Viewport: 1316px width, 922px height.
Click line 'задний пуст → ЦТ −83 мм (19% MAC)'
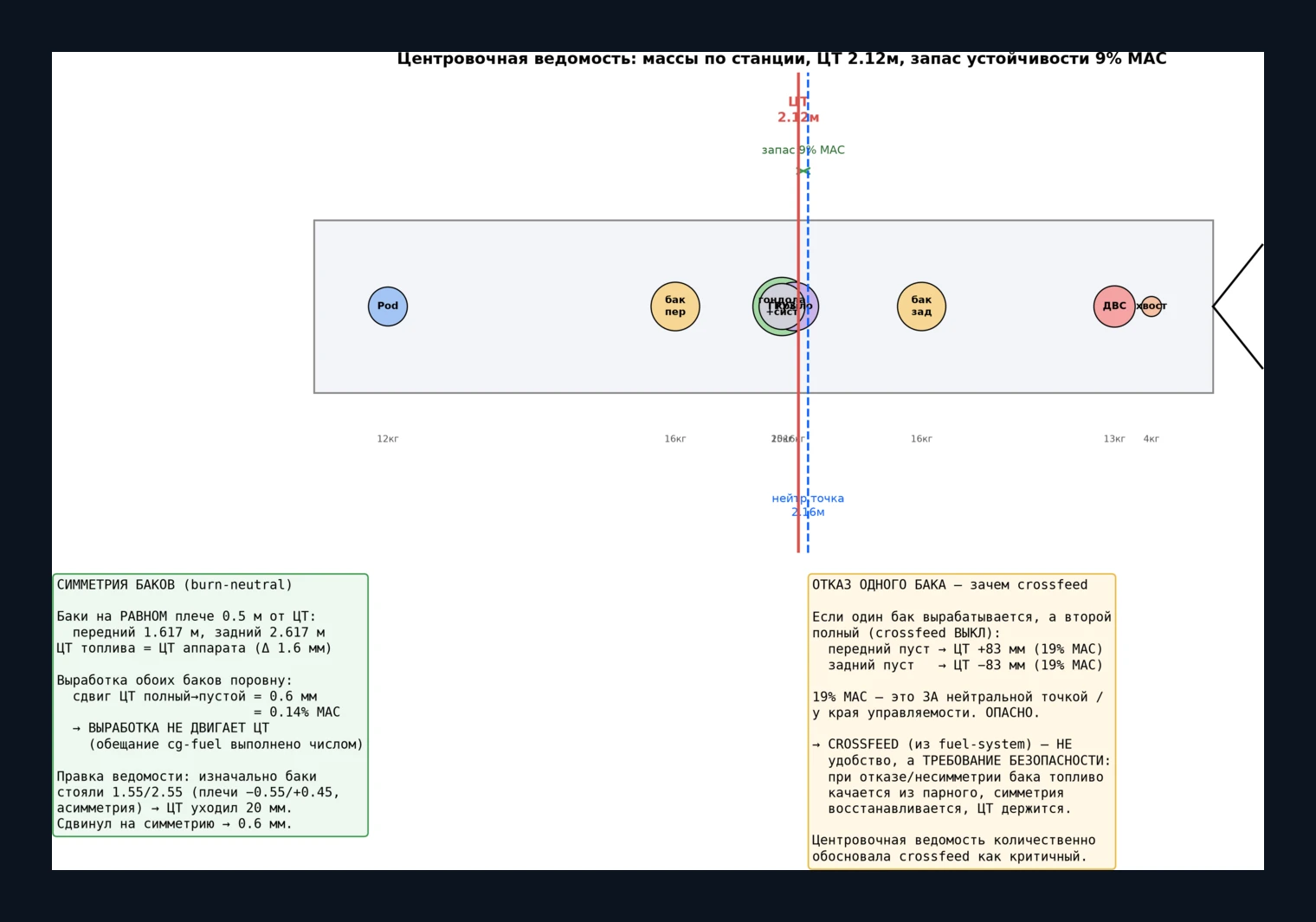click(x=965, y=665)
